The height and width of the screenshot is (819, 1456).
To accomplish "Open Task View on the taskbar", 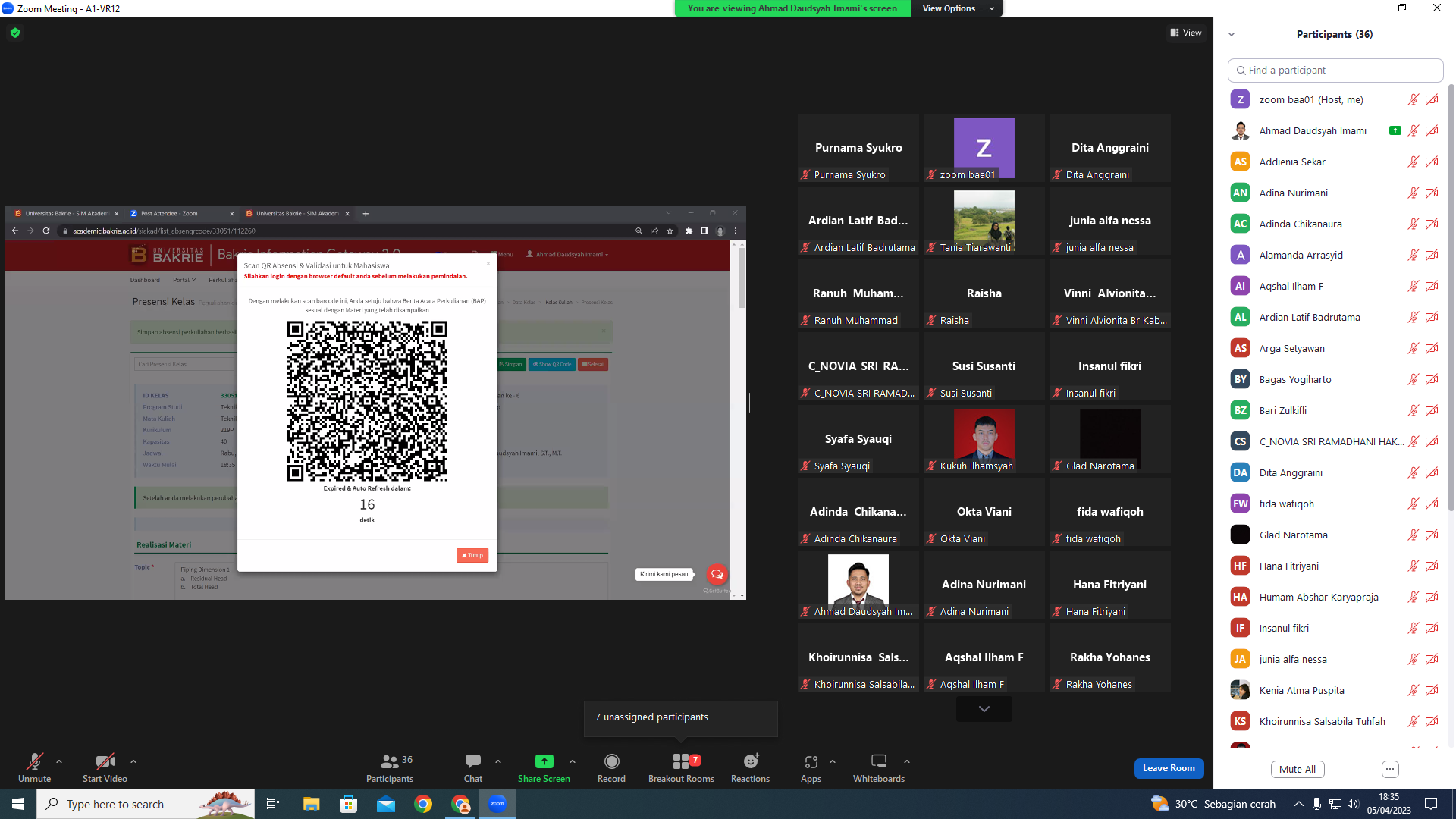I will click(273, 804).
